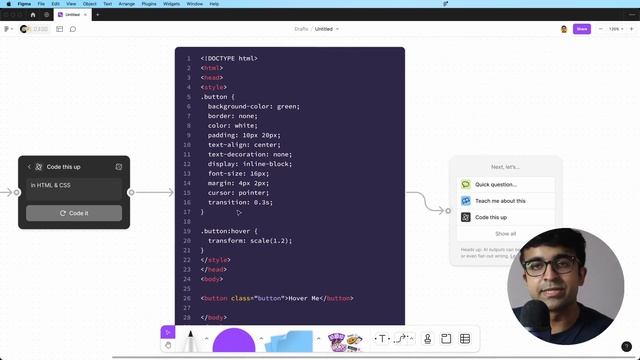Select the Text tool

pos(382,339)
